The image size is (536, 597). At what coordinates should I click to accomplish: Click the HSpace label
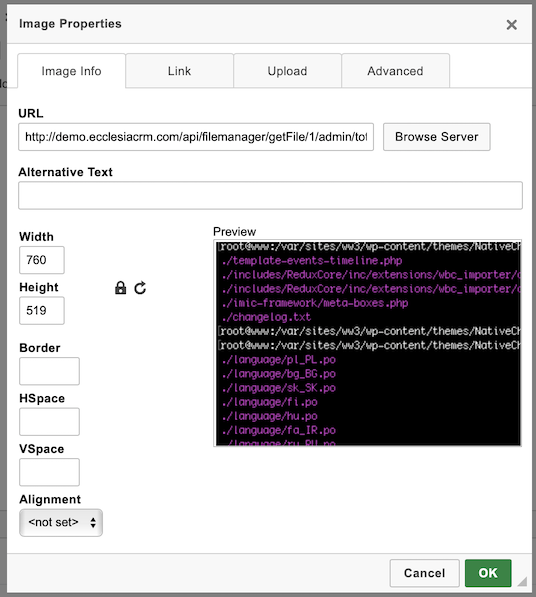tap(42, 398)
